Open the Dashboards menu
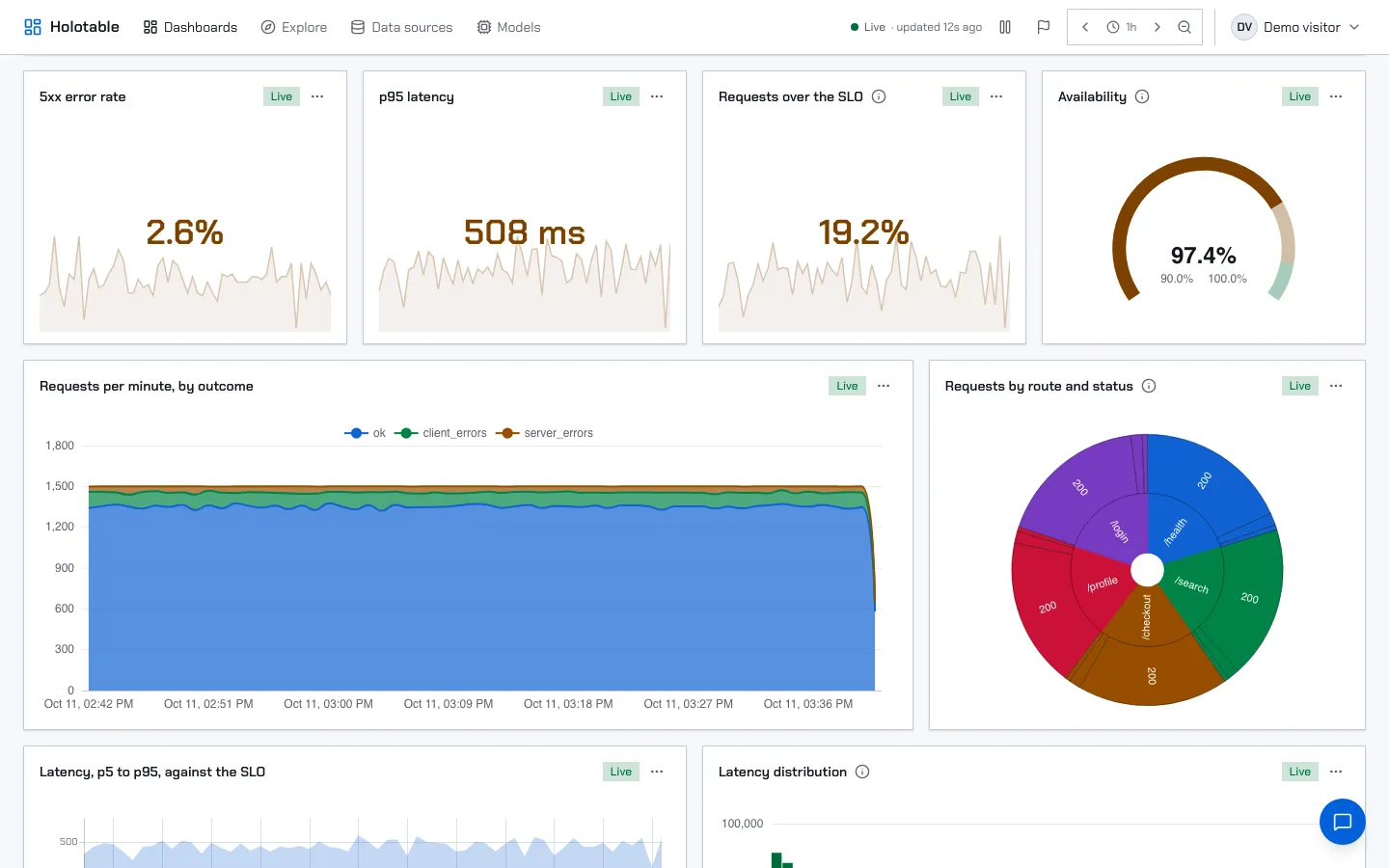Image resolution: width=1389 pixels, height=868 pixels. click(190, 27)
